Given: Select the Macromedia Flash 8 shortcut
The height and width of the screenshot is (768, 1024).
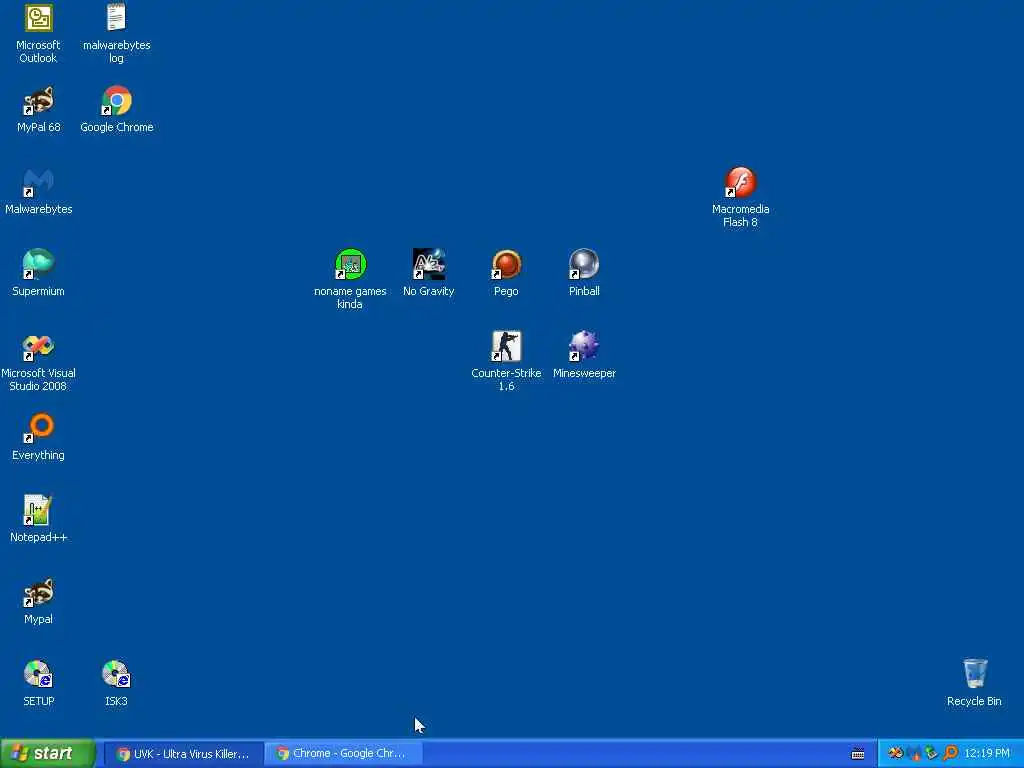Looking at the screenshot, I should tap(741, 198).
